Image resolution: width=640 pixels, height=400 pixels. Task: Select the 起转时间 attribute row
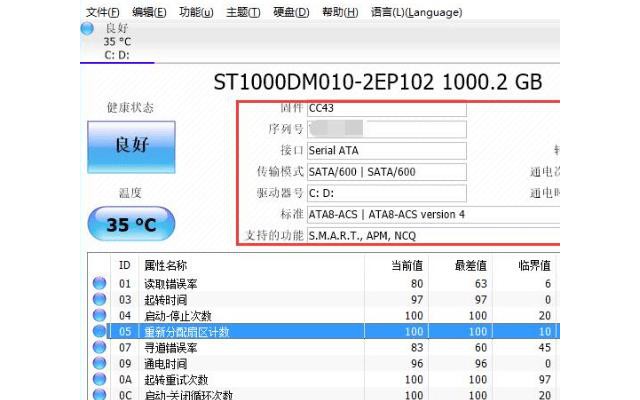323,300
